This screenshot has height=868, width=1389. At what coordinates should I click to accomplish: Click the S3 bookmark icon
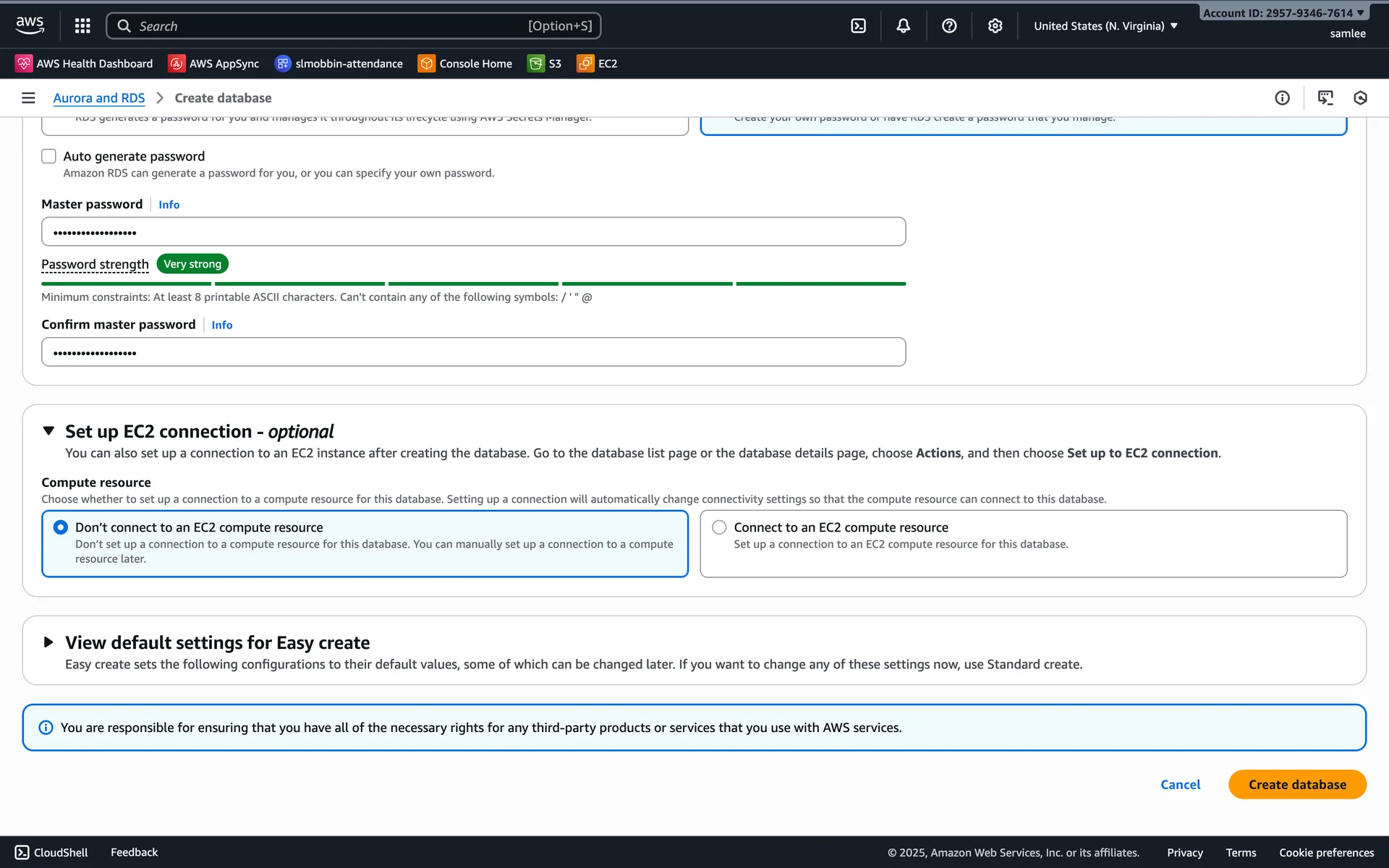pos(536,64)
